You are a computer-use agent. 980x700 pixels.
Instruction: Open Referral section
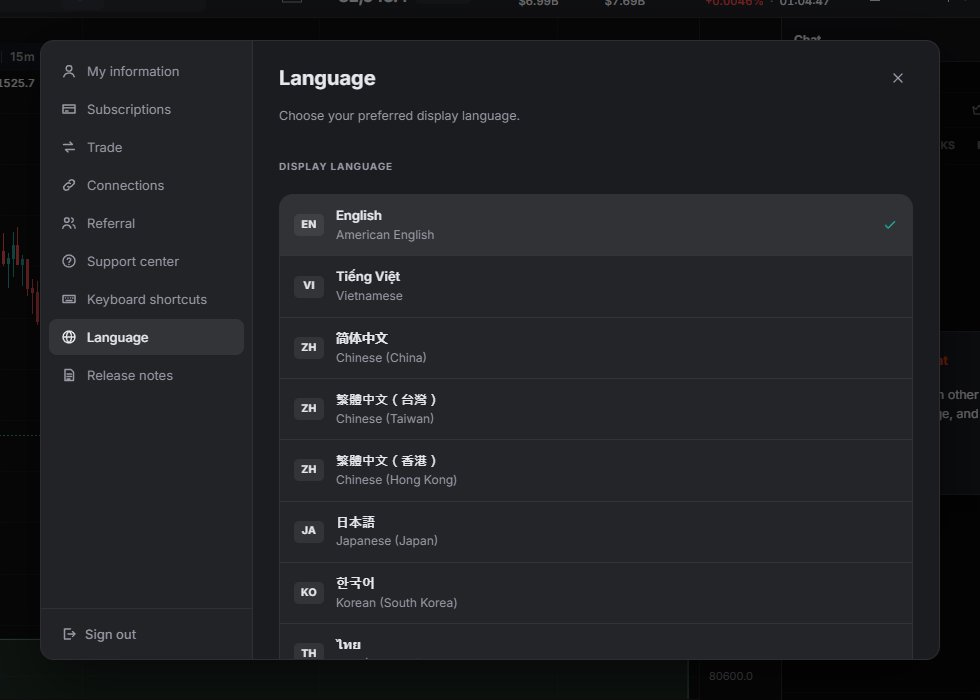146,224
